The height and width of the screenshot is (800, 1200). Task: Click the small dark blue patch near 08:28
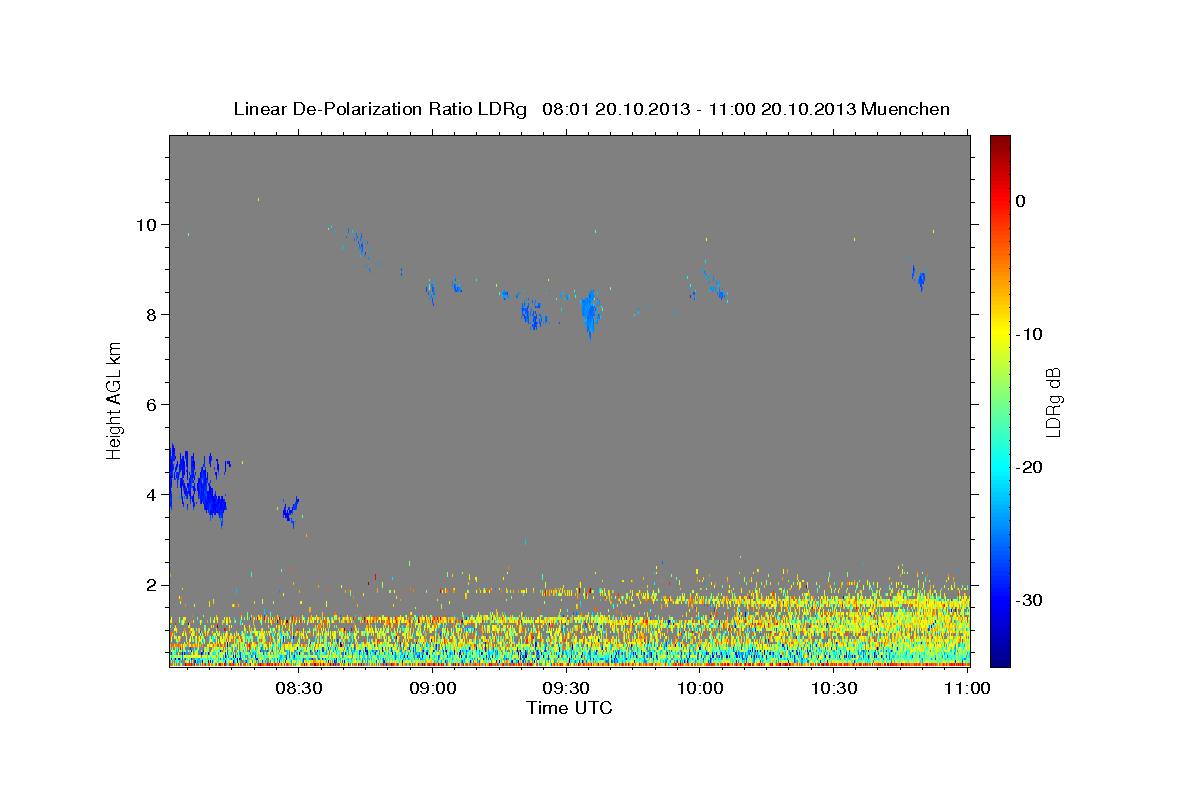pyautogui.click(x=290, y=510)
